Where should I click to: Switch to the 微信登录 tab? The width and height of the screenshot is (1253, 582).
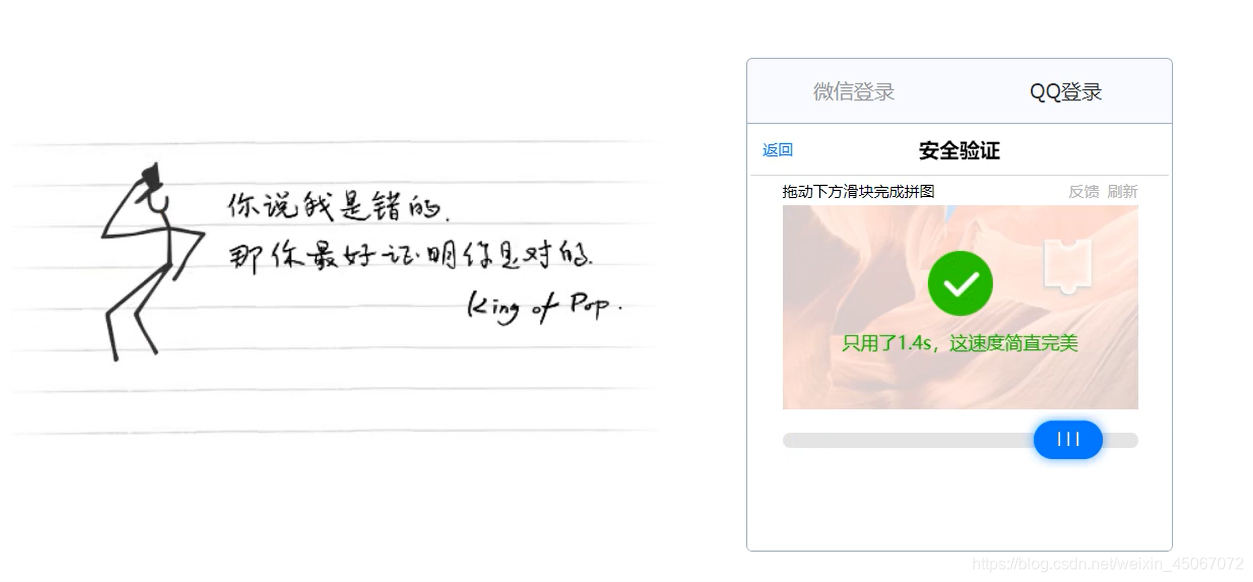pos(853,92)
